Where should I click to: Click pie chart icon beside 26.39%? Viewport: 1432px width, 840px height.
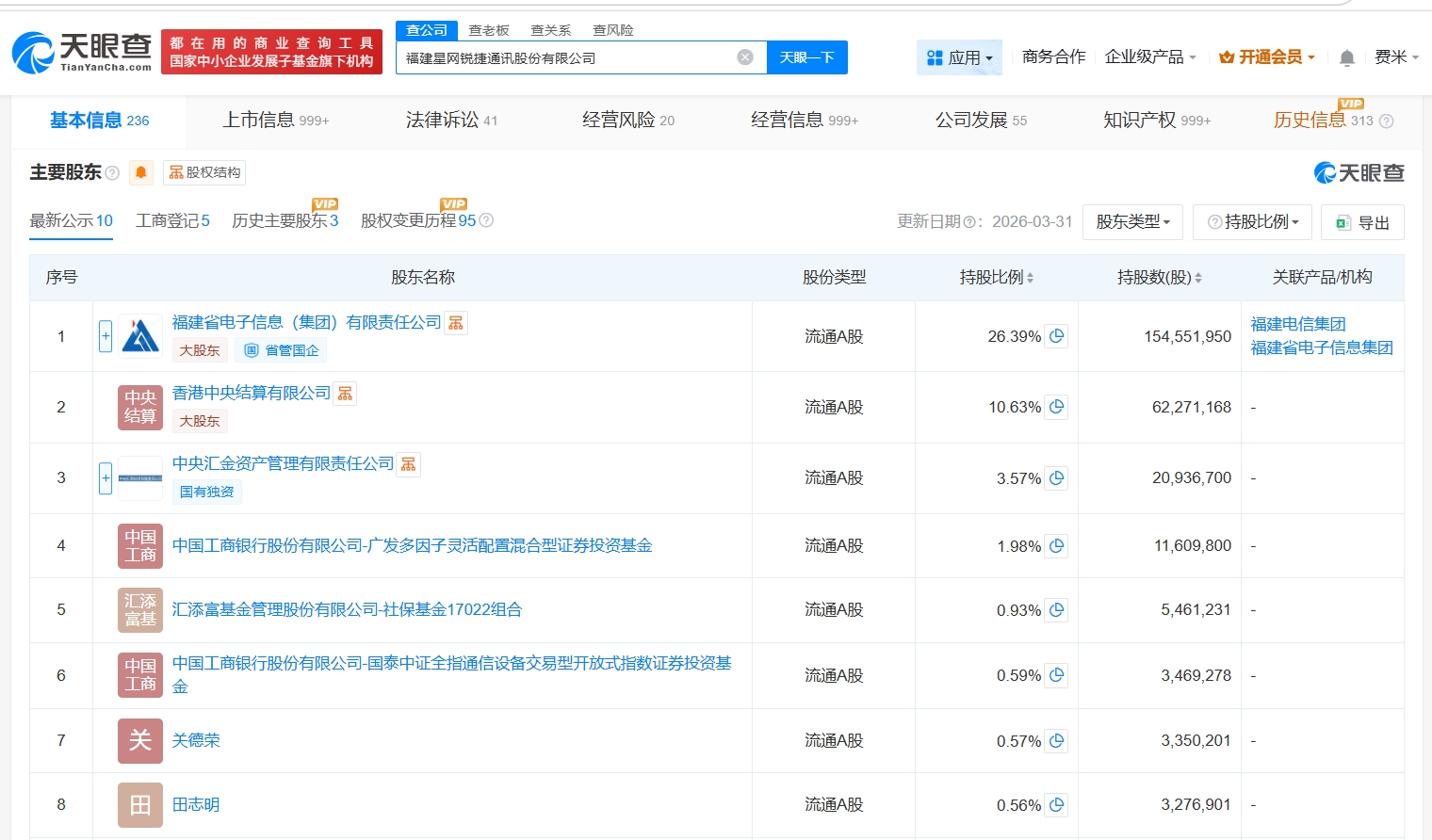(1057, 336)
